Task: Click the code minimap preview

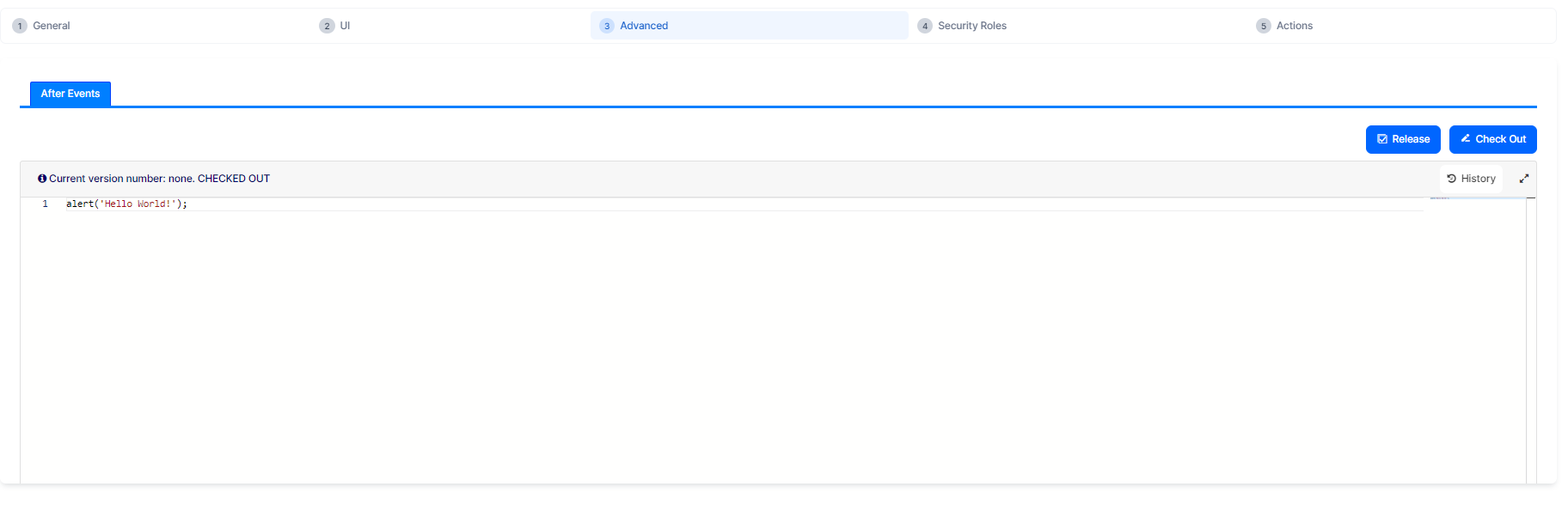Action: tap(1440, 198)
